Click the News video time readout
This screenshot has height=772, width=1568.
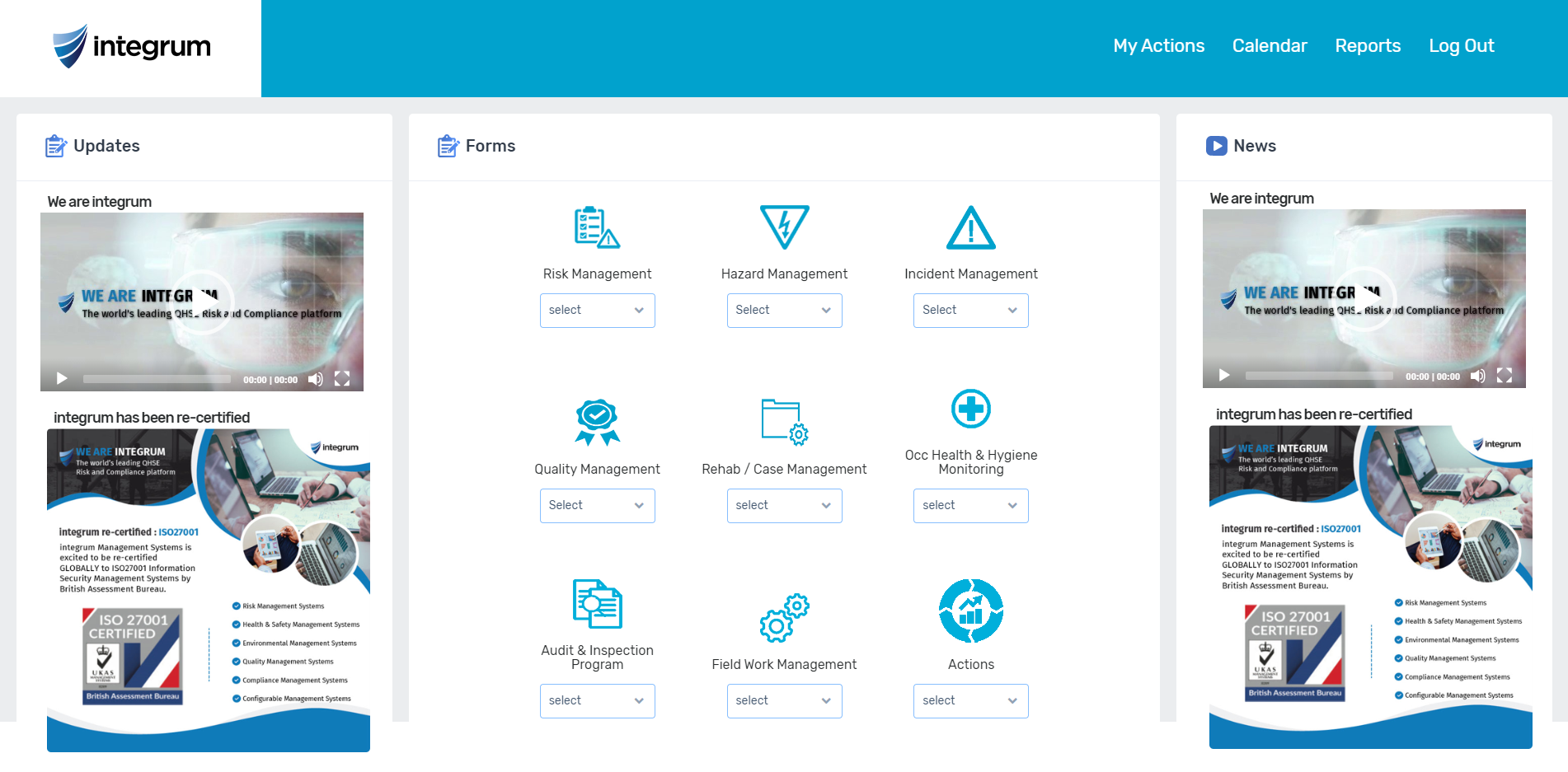coord(1433,377)
